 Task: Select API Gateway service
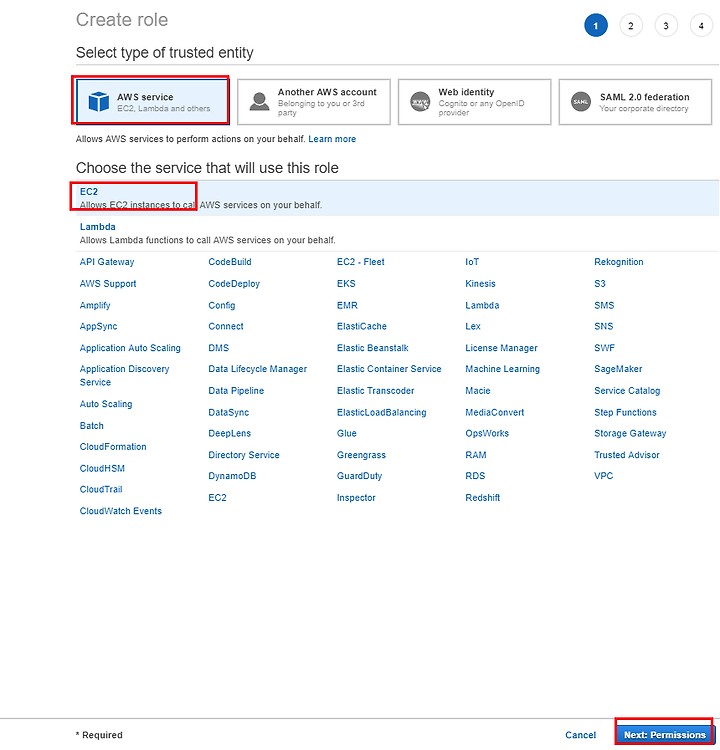tap(107, 262)
